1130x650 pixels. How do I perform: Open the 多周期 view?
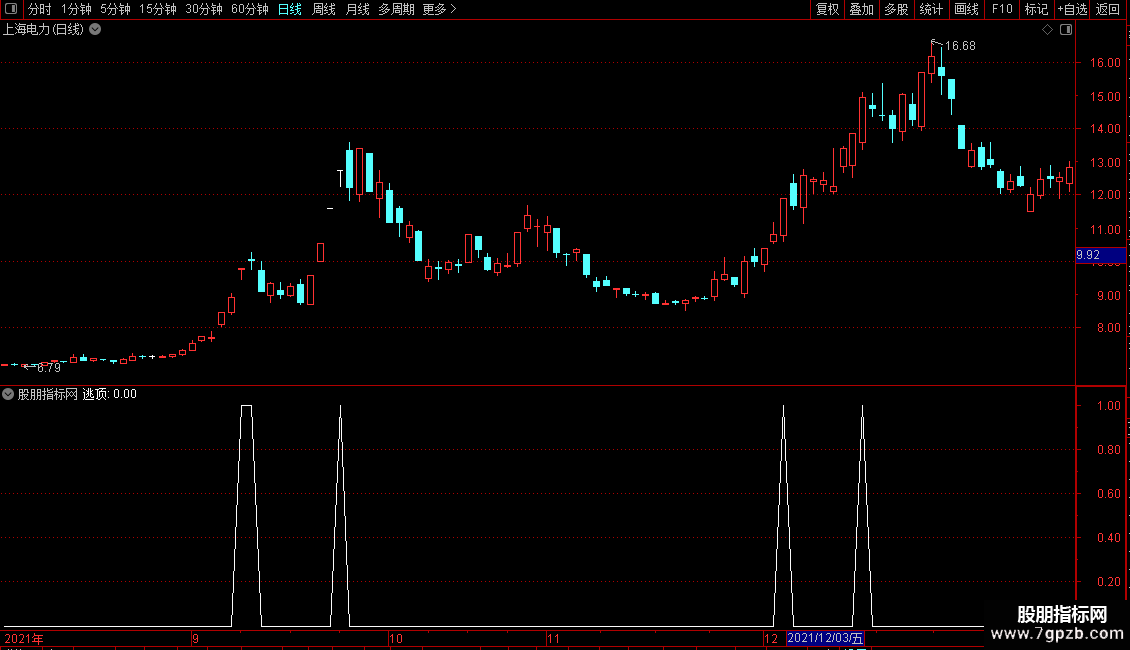pyautogui.click(x=396, y=9)
